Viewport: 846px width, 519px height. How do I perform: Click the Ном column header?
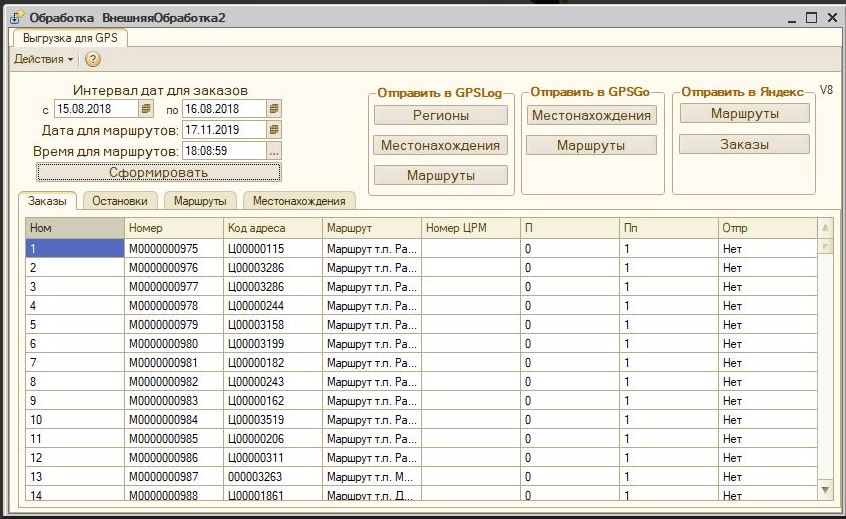[x=75, y=228]
